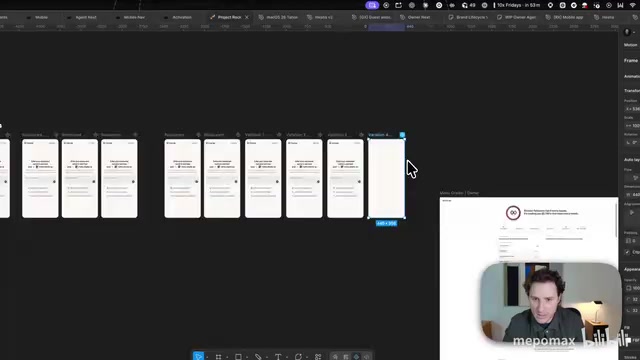Select the Variation 1 frame thumbnail
Viewport: 640px width, 360px height.
click(x=263, y=178)
